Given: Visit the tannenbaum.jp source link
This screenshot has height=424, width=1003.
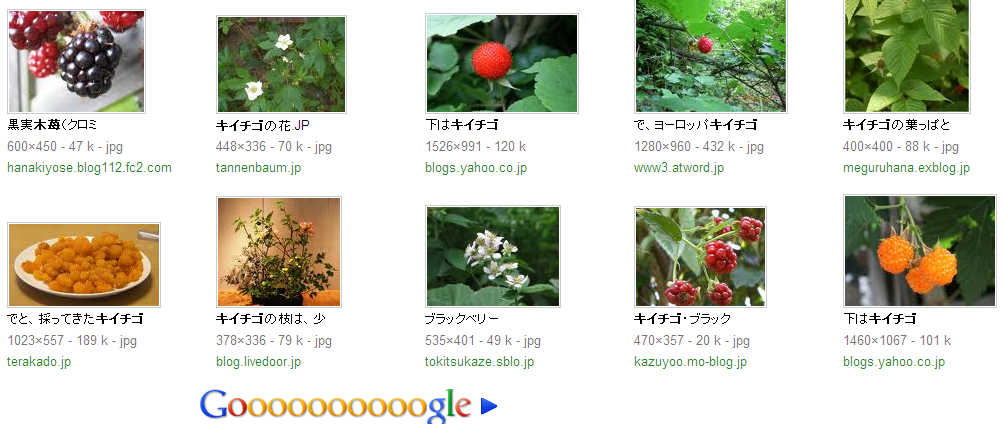Looking at the screenshot, I should click(x=258, y=168).
